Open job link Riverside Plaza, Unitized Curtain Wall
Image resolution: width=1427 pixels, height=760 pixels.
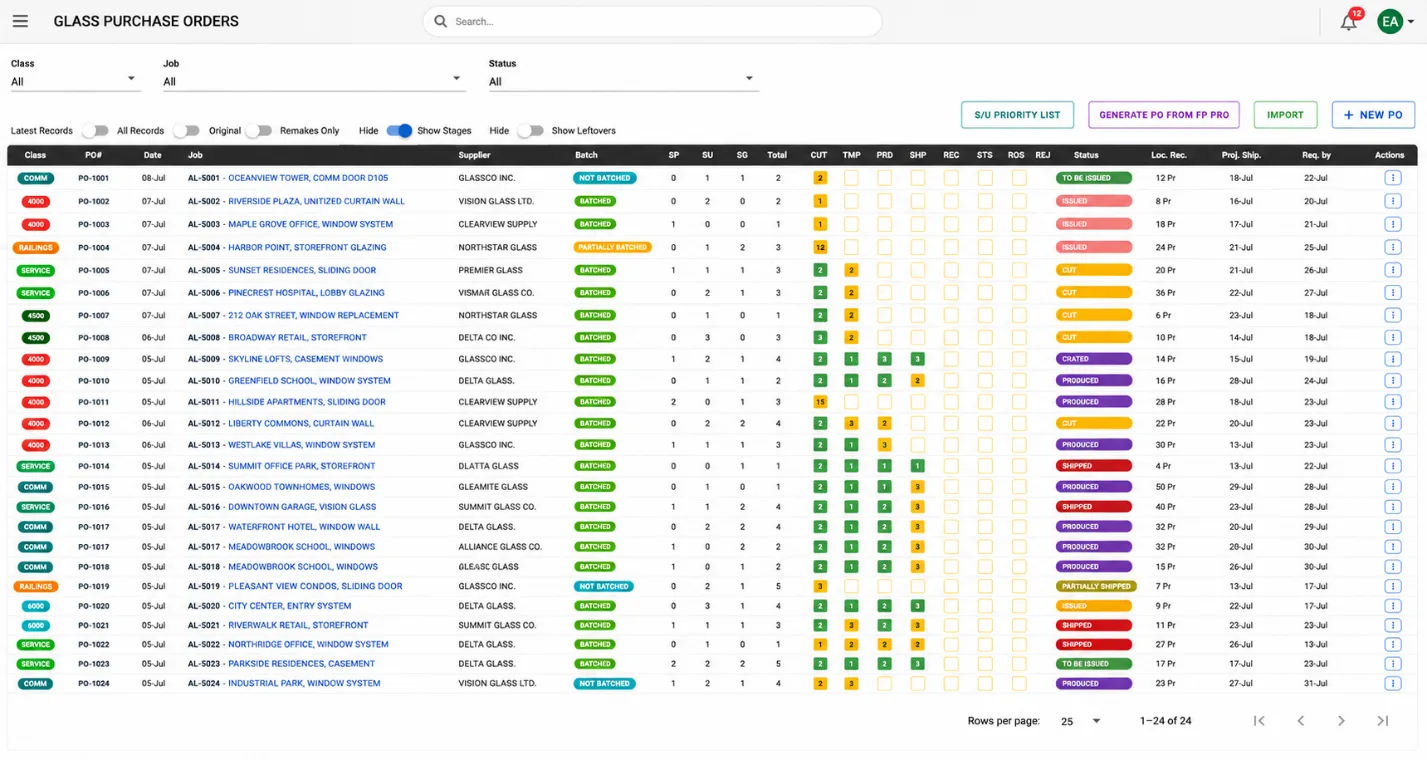pos(316,201)
